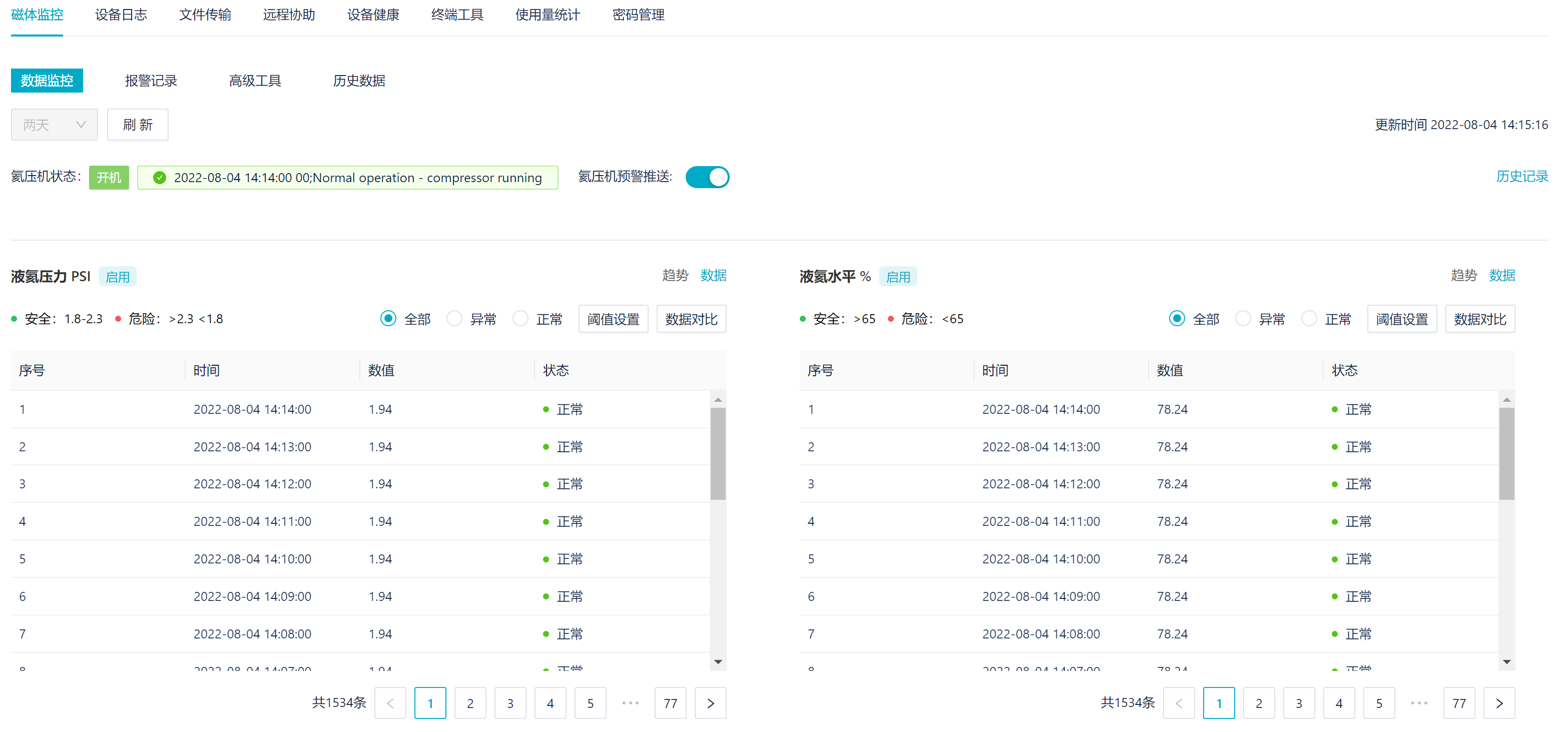Click ellipsis jump pages in helium pressure pagination
Viewport: 1568px width, 732px height.
[630, 703]
